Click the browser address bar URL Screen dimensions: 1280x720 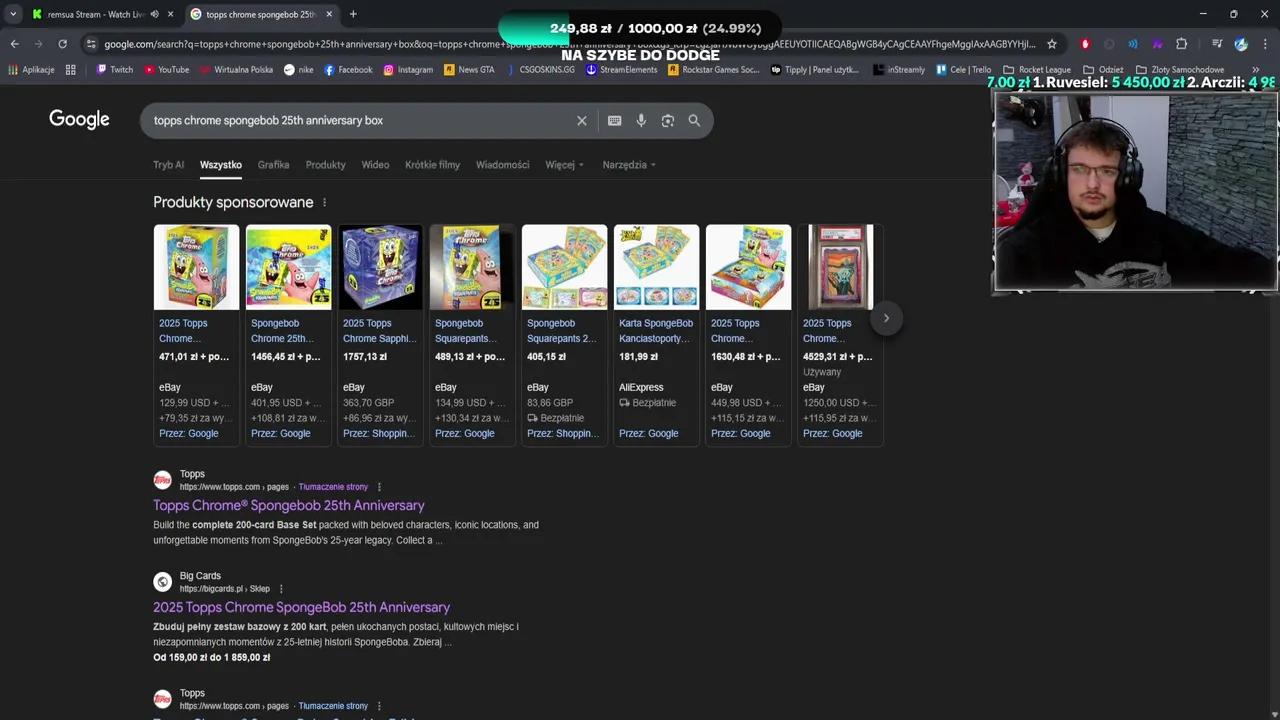(570, 44)
